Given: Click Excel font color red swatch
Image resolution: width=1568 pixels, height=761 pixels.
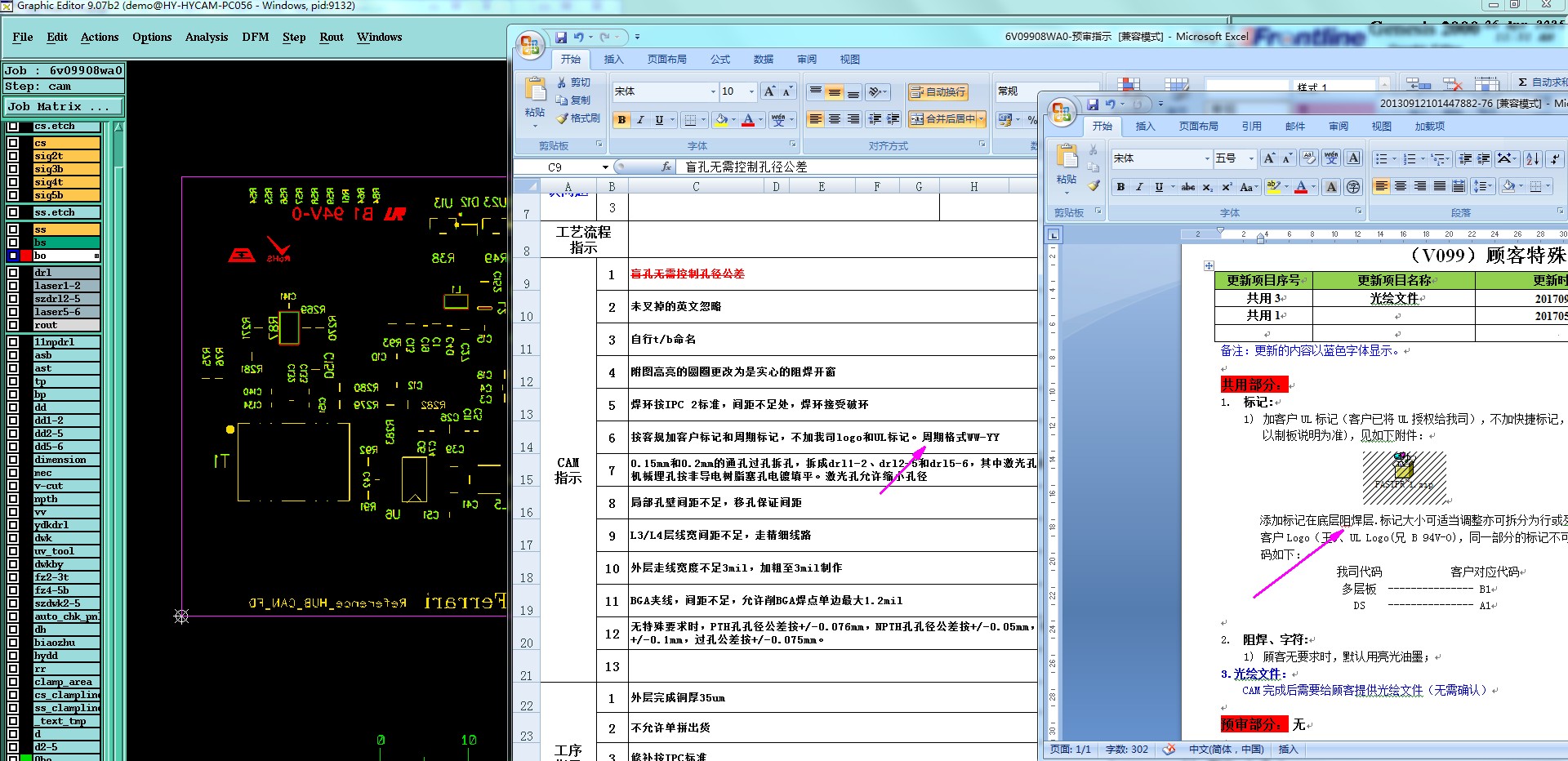Looking at the screenshot, I should [748, 120].
